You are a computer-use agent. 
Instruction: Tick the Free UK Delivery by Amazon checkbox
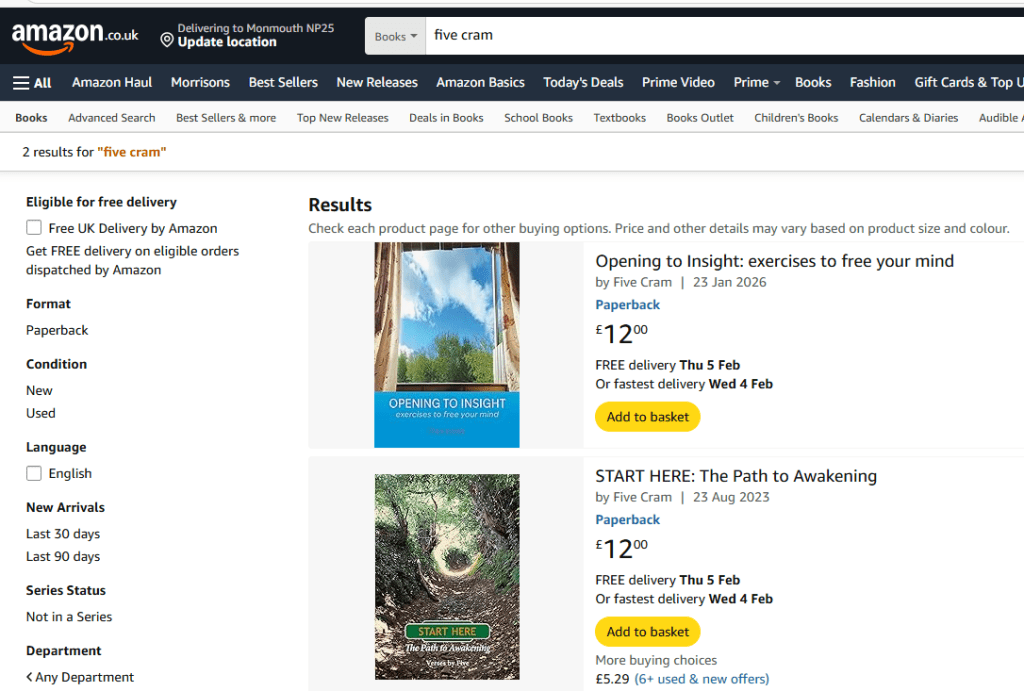[35, 228]
